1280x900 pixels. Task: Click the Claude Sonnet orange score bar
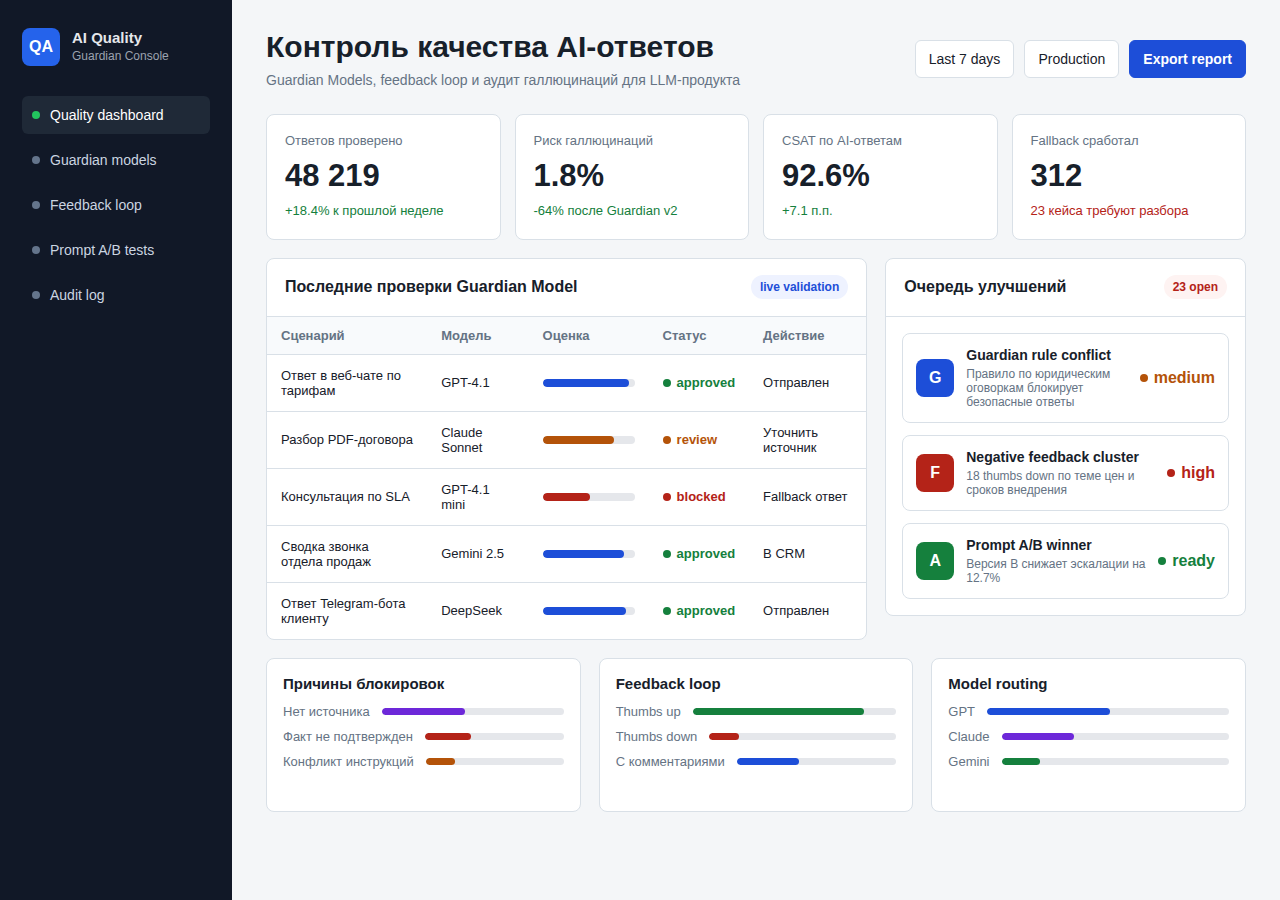point(589,440)
